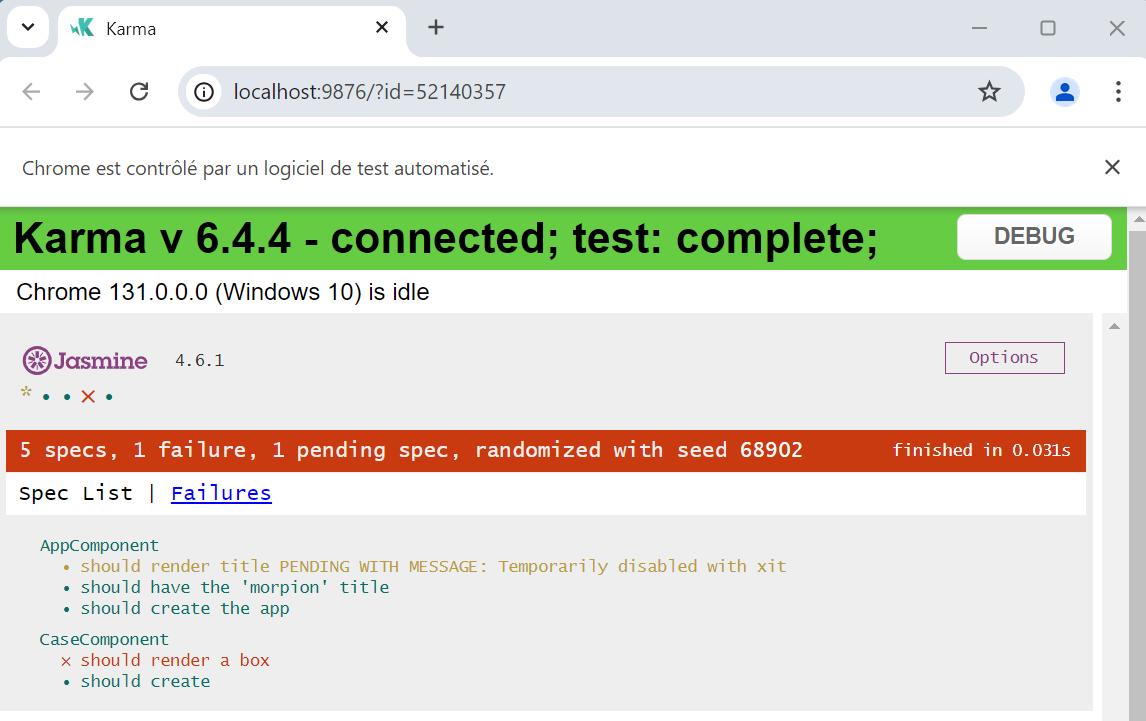
Task: Select the Karma browser tab
Action: (231, 29)
